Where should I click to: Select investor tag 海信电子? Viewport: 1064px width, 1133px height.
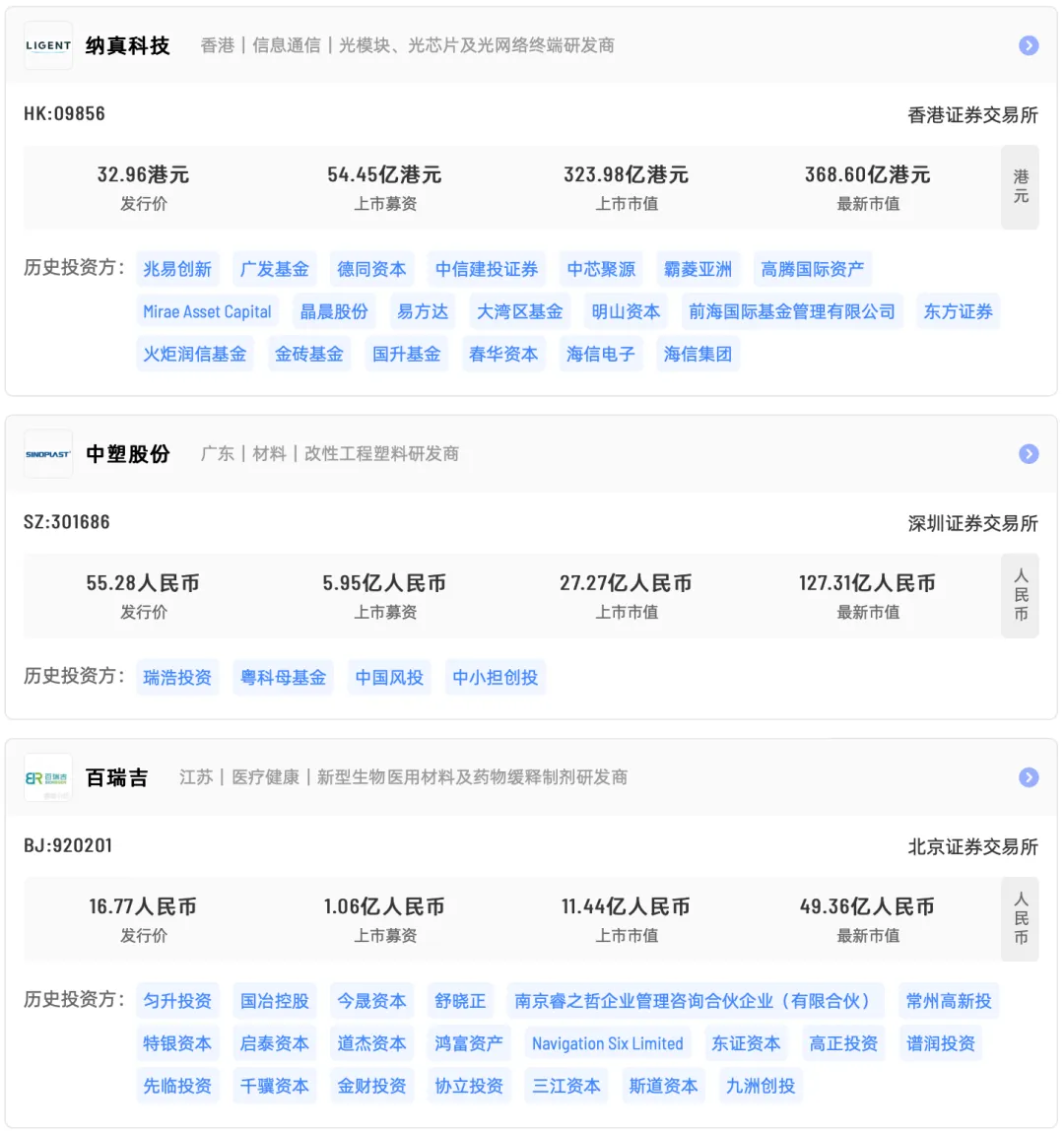coord(601,354)
